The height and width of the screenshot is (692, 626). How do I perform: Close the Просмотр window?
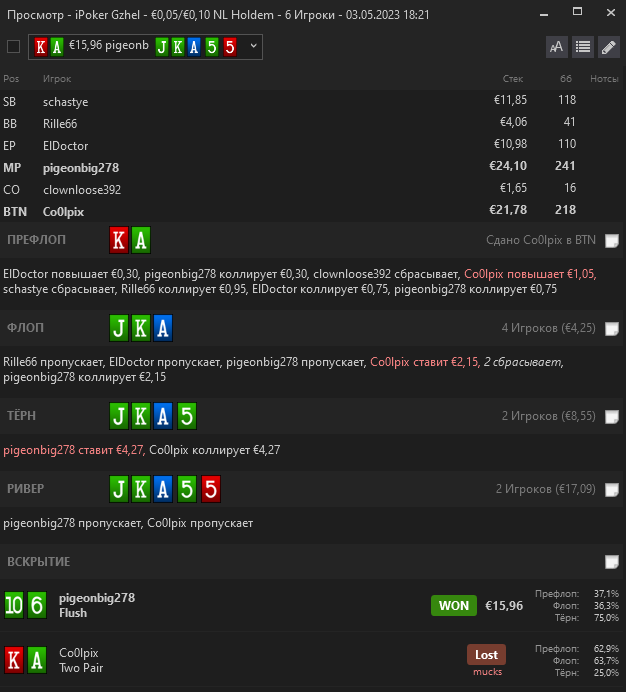[x=611, y=12]
